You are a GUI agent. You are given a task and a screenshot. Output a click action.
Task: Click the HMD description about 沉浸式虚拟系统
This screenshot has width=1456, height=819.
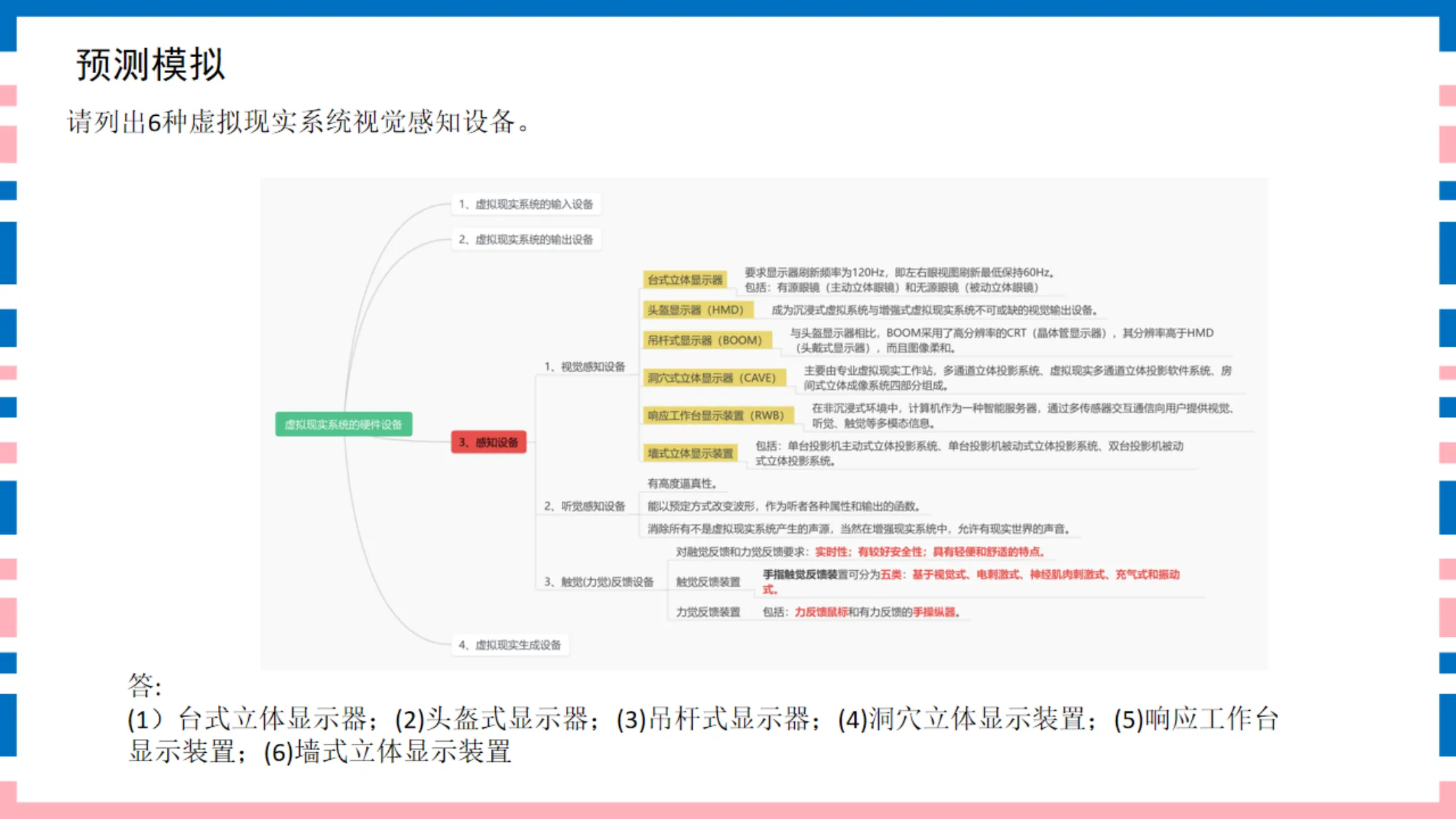pos(934,310)
